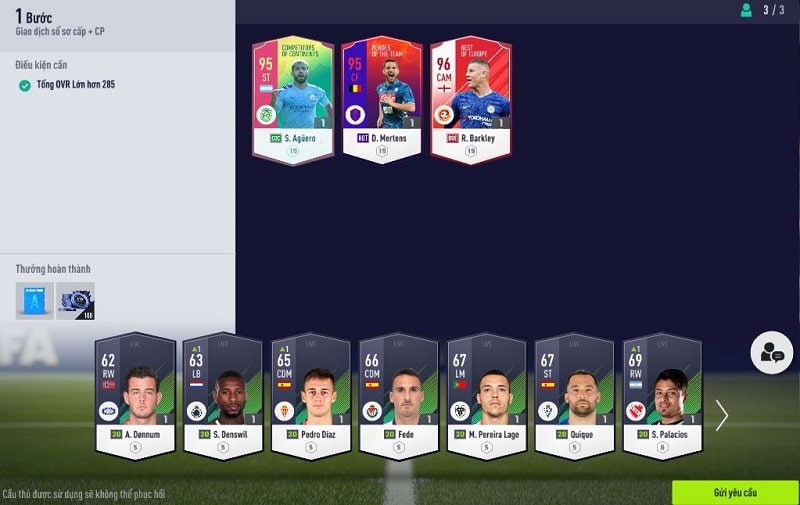Select the CP coin reward icon
800x505 pixels.
coord(75,301)
